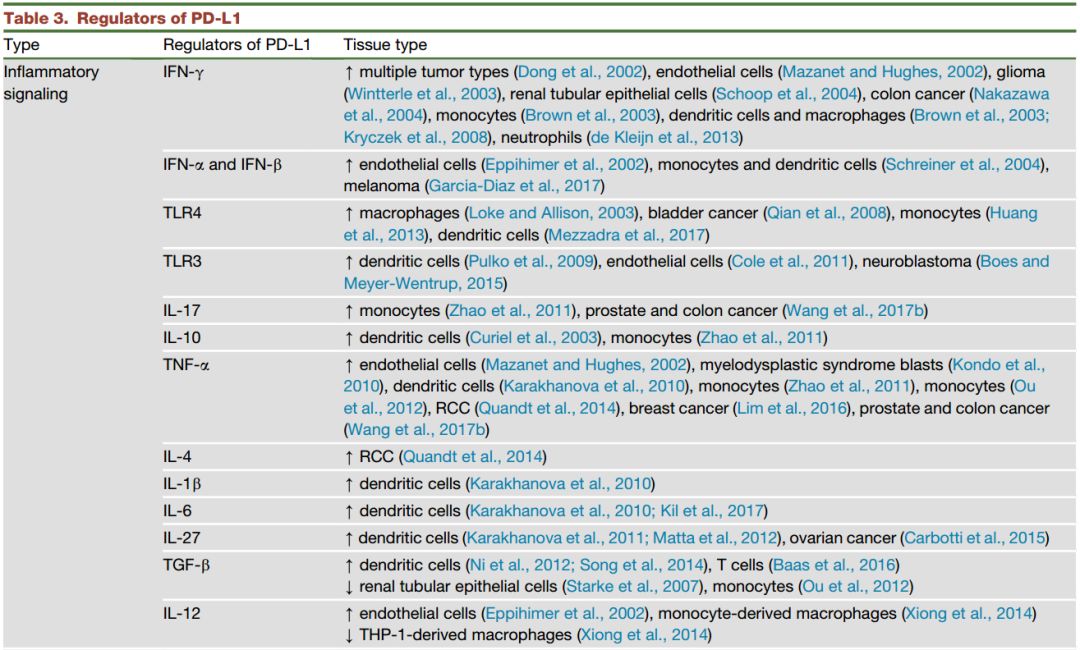The image size is (1080, 650).
Task: Select the 'IFN-γ' regulator cell
Action: (x=183, y=72)
